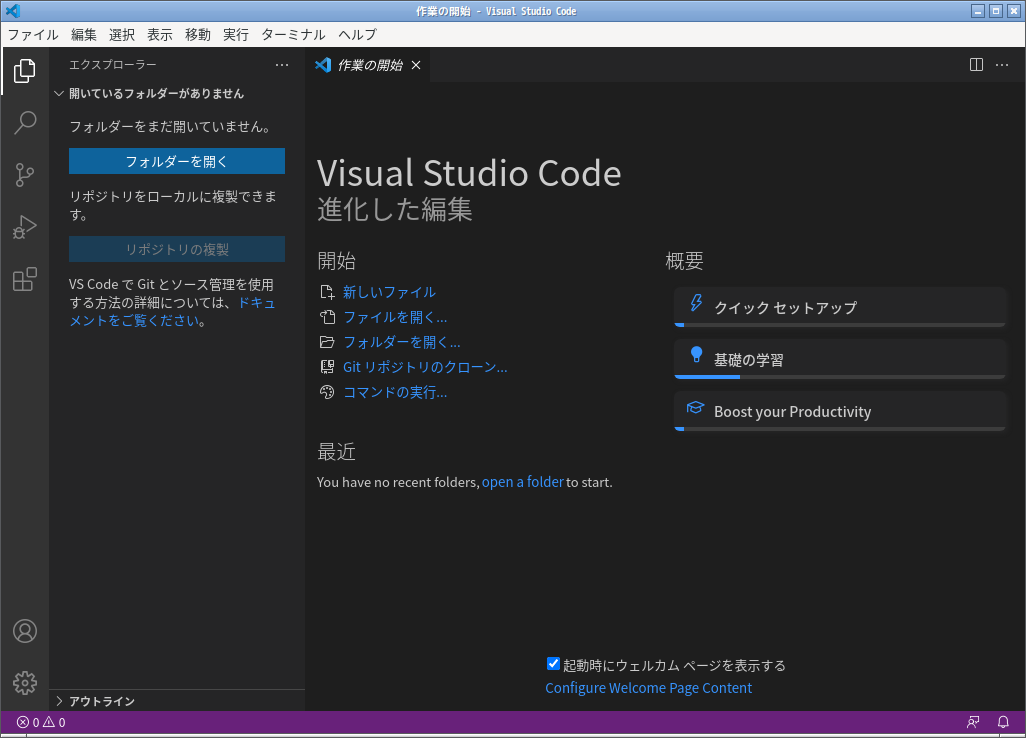Click the VS Code logo in title bar

[12, 10]
